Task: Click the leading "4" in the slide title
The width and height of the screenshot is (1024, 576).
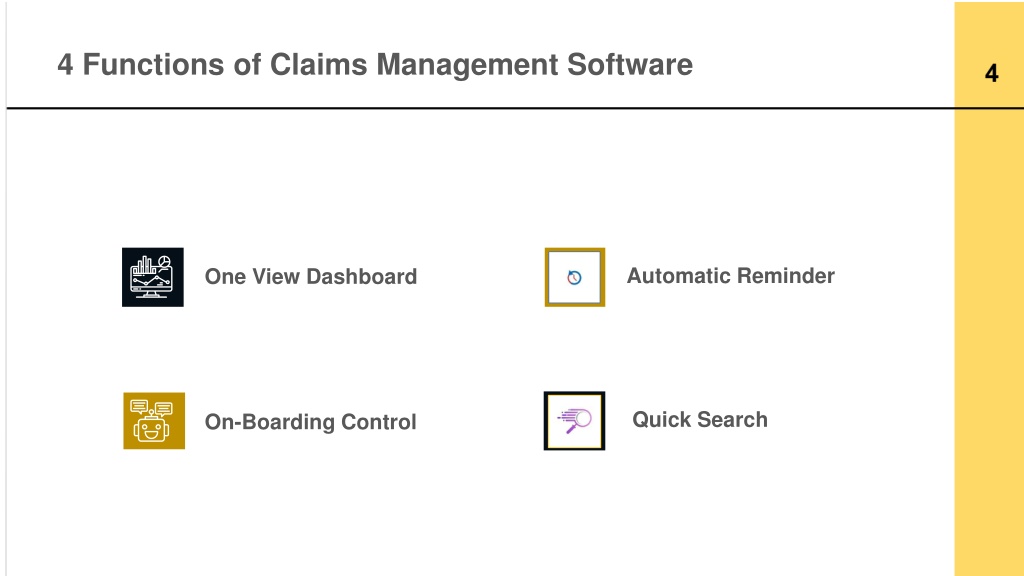Action: click(x=65, y=65)
